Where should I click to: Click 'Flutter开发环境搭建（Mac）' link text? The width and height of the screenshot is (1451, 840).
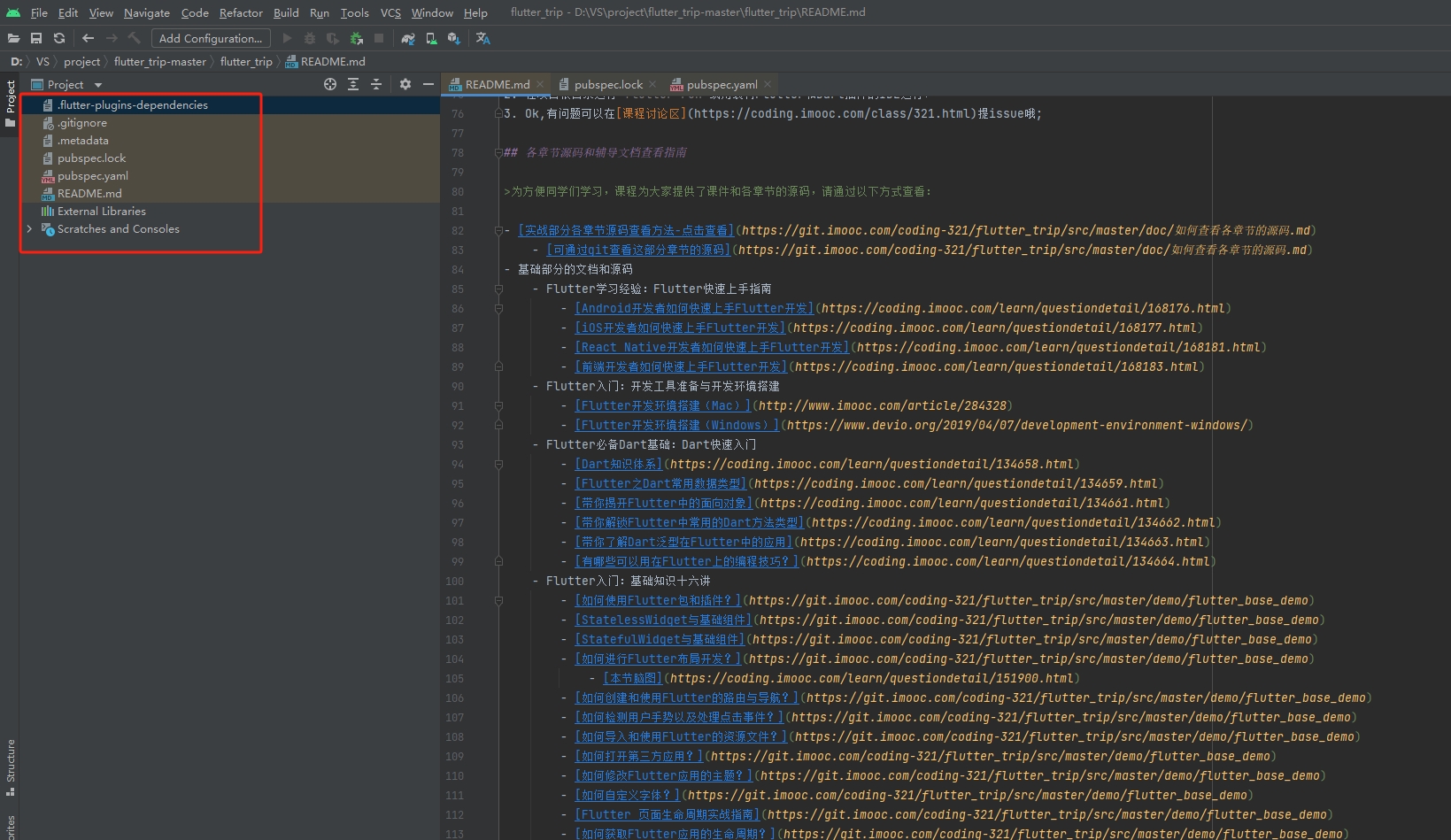[x=662, y=405]
